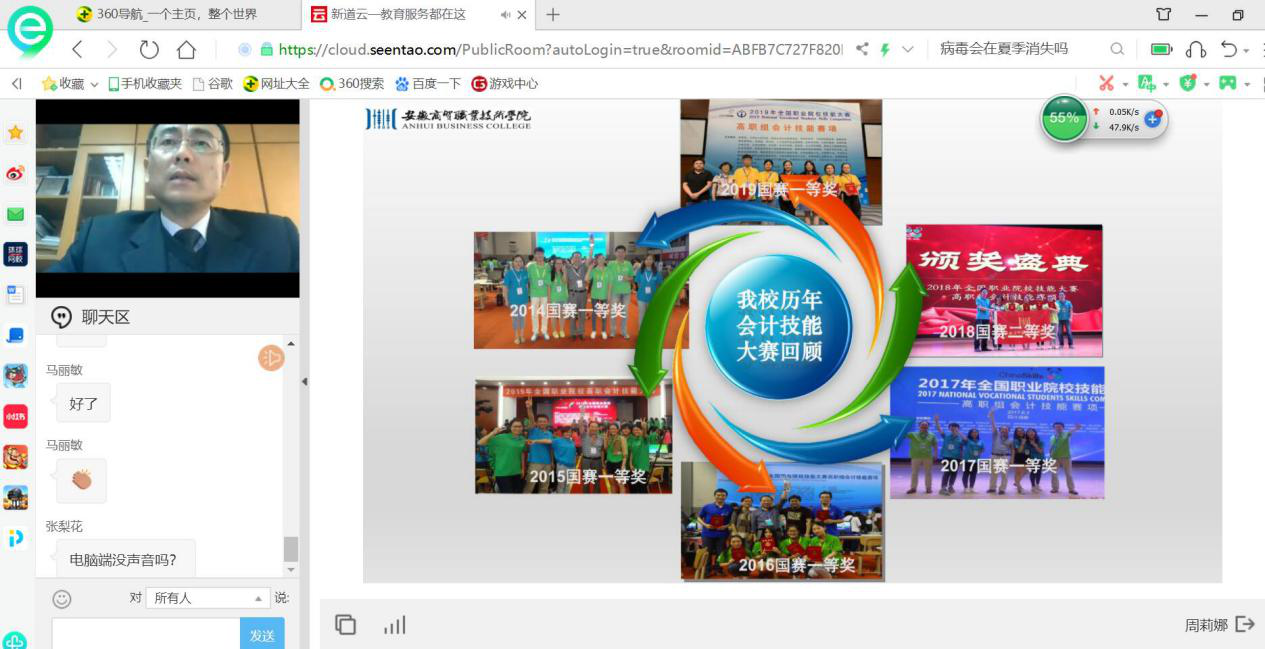Open a new browser tab with plus button

click(x=553, y=14)
